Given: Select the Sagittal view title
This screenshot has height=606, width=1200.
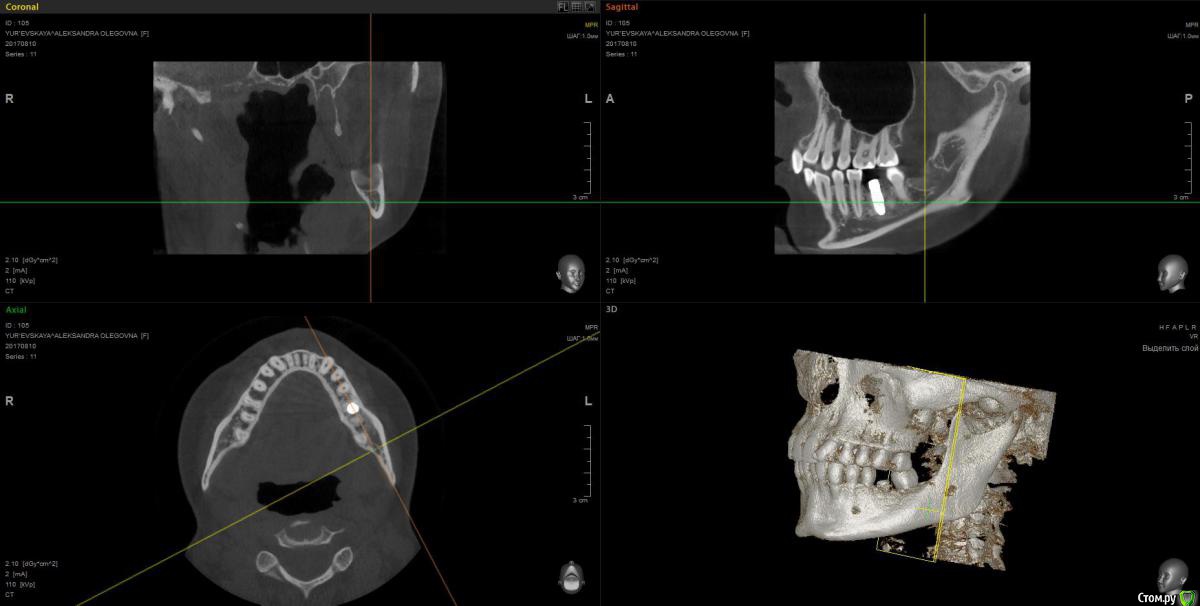Looking at the screenshot, I should pyautogui.click(x=622, y=6).
